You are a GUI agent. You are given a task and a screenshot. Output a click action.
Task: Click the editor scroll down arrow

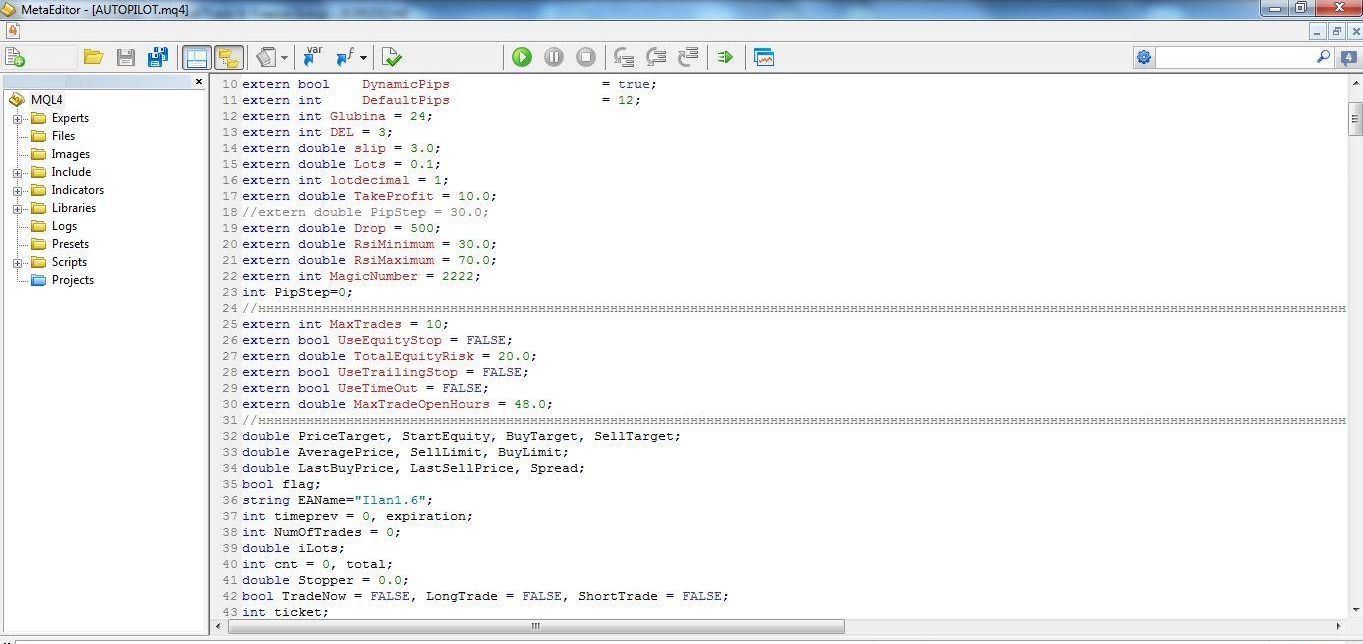pos(1355,608)
